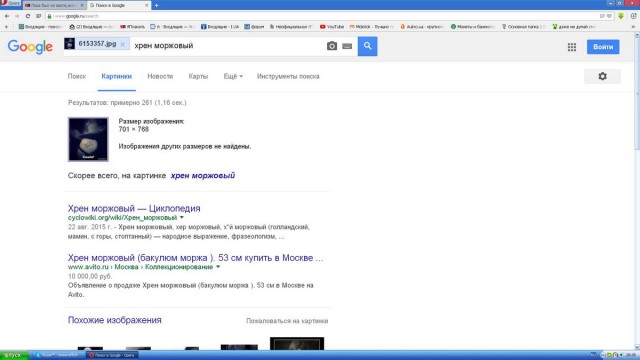This screenshot has height=360, width=640.
Task: Open the green downloads arrow icon
Action: (621, 16)
